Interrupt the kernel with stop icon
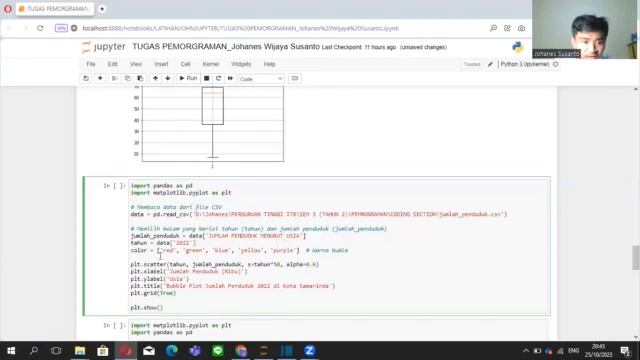Screen dimensions: 640x360 tap(207, 78)
